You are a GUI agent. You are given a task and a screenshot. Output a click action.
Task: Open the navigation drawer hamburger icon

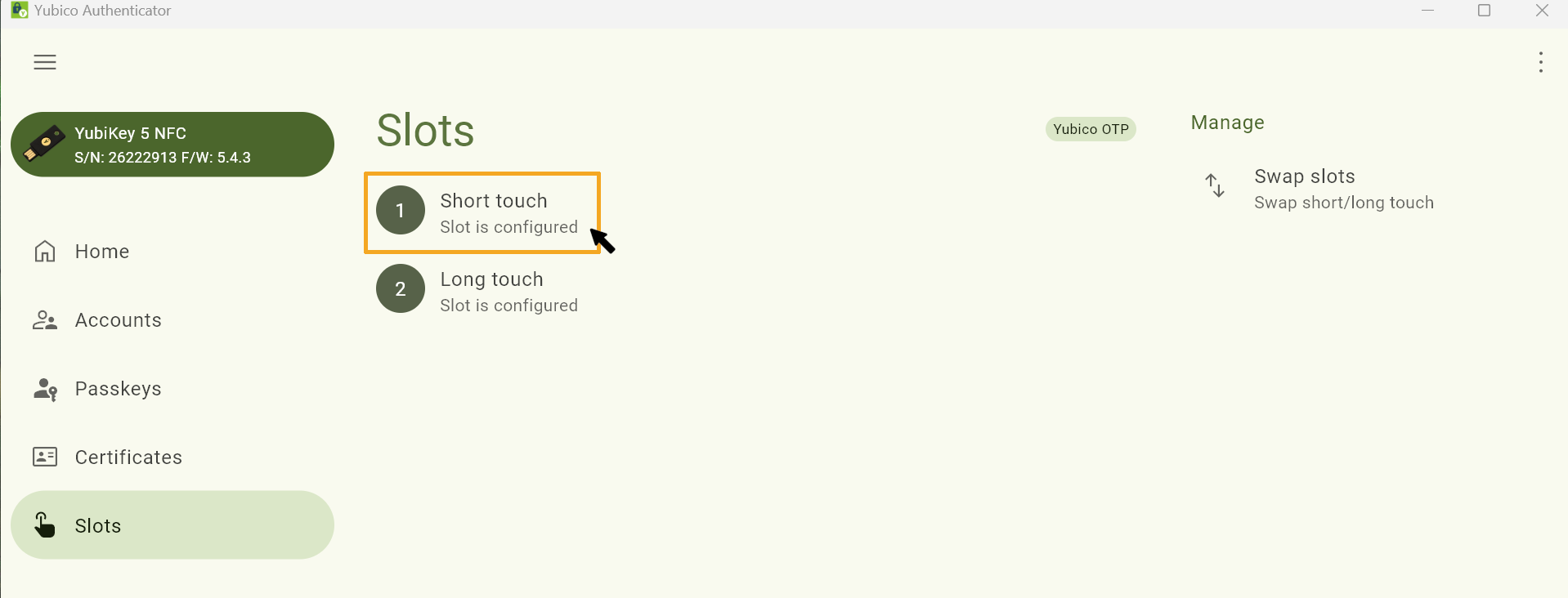(x=45, y=62)
